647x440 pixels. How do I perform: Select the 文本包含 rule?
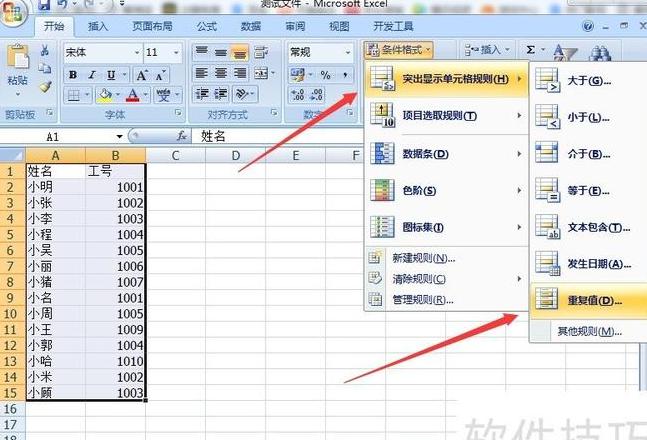click(588, 227)
